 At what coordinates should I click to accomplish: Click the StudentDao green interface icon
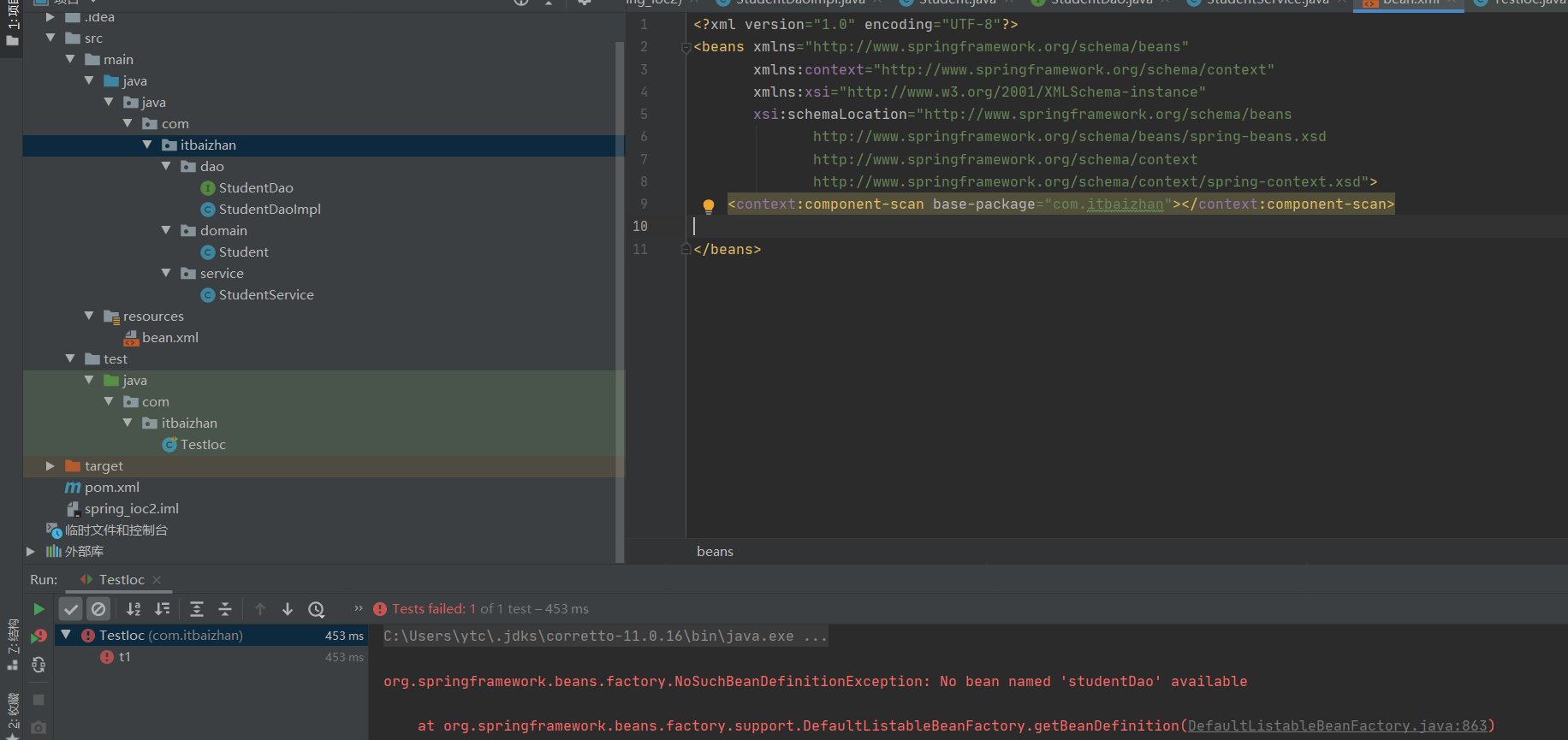208,188
